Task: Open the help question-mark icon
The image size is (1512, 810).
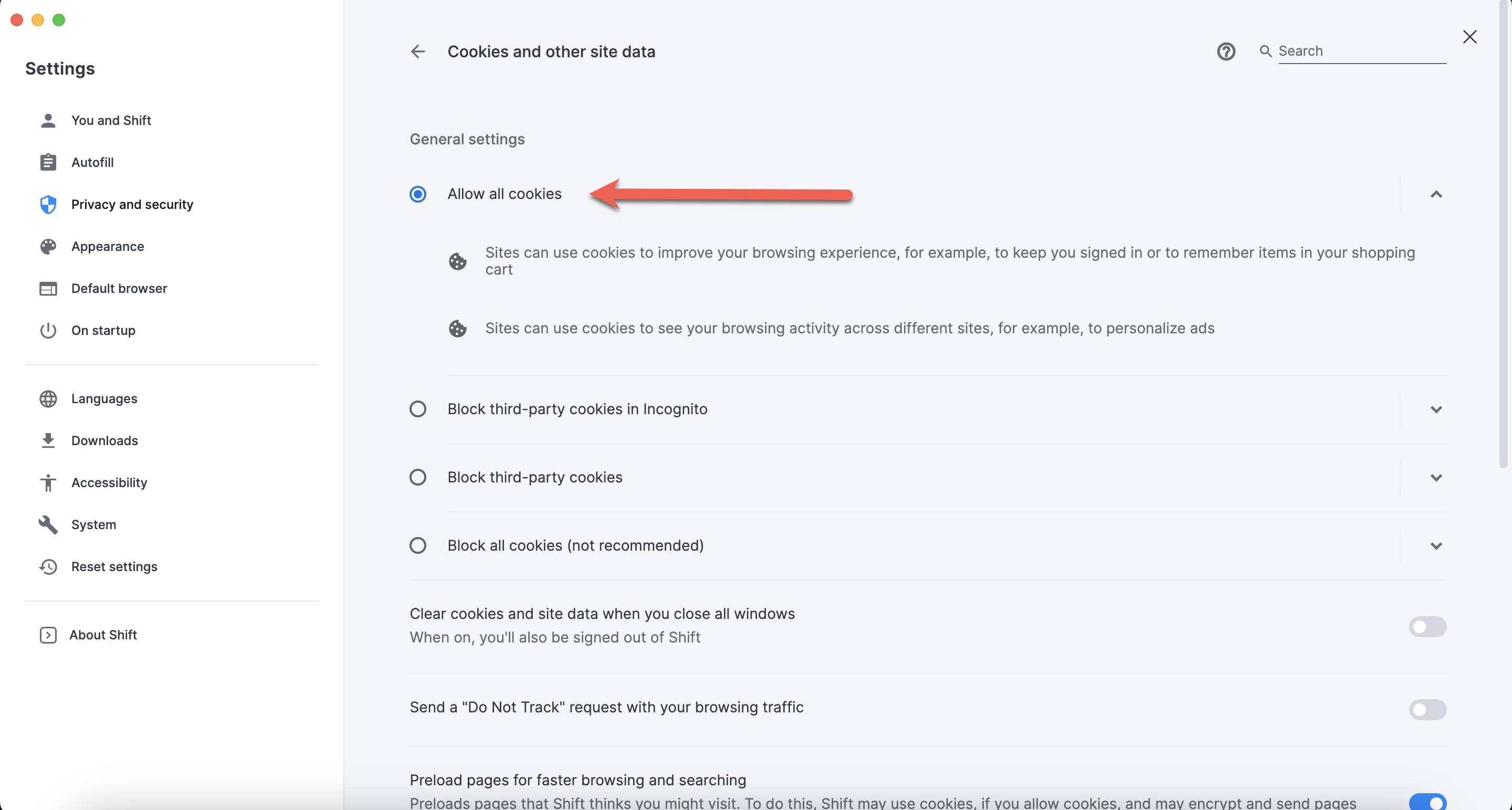Action: (x=1225, y=51)
